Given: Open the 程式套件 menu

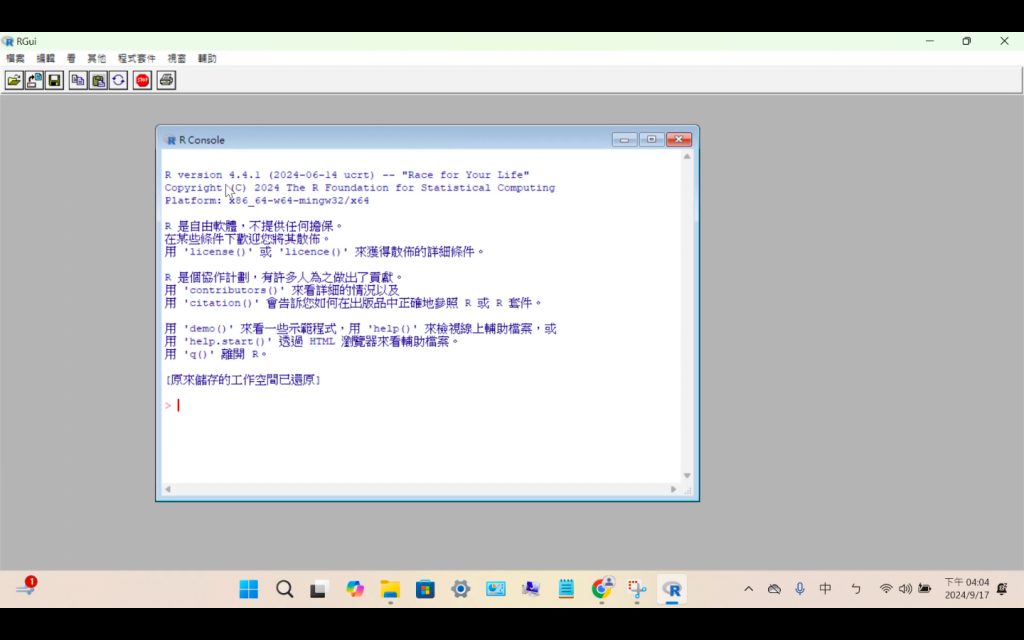Looking at the screenshot, I should (x=136, y=59).
